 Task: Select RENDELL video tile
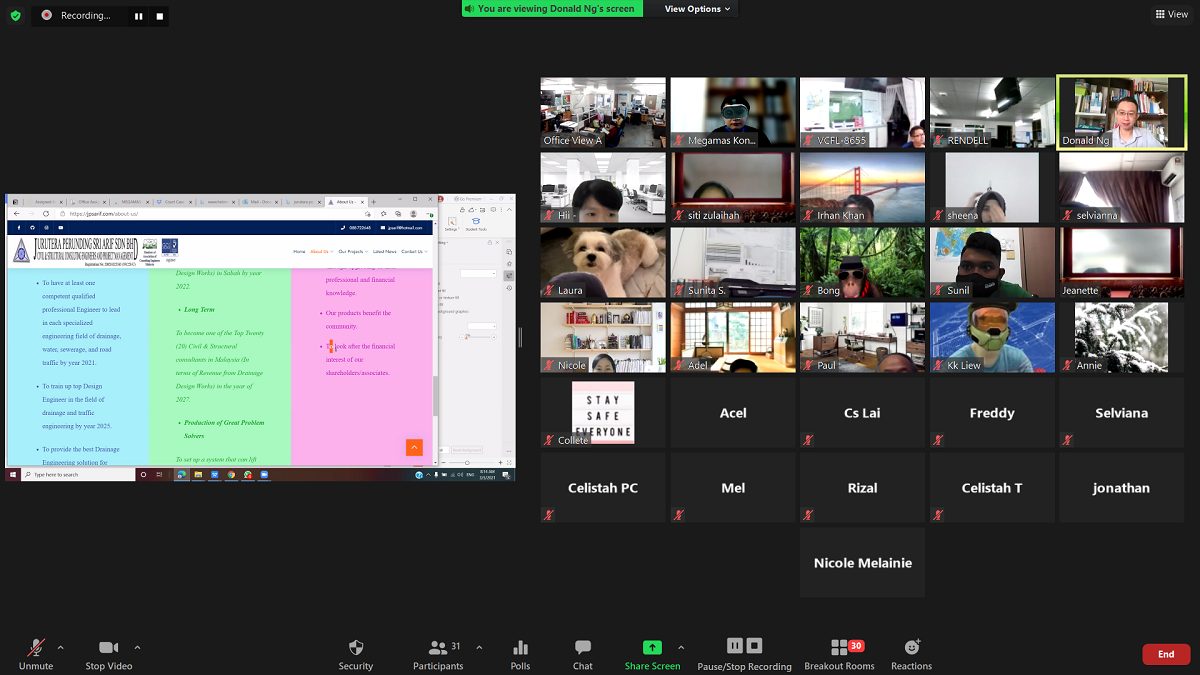992,113
